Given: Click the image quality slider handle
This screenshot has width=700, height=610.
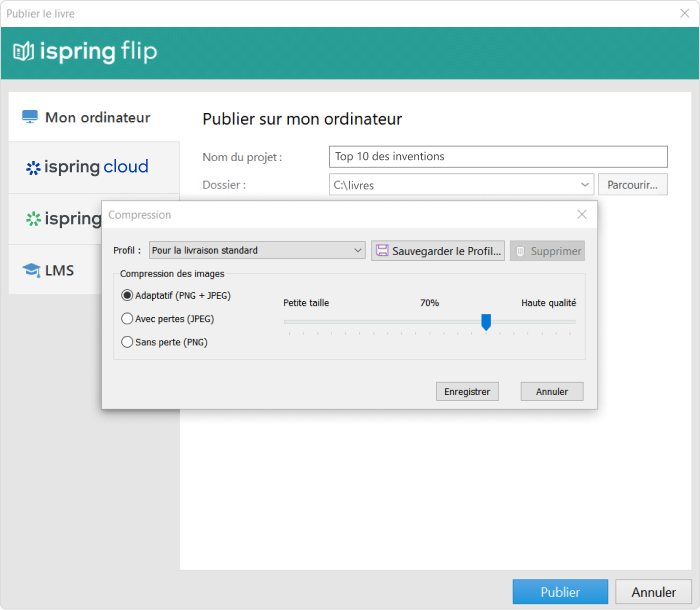Looking at the screenshot, I should pos(486,322).
